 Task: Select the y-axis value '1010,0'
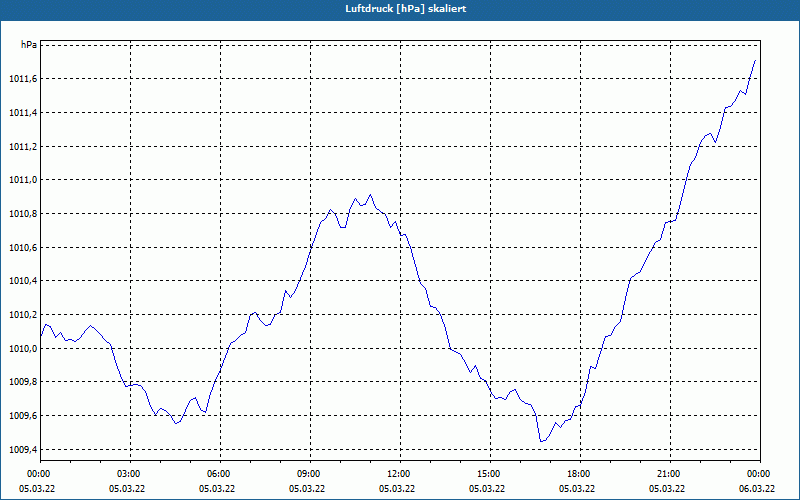pyautogui.click(x=23, y=349)
